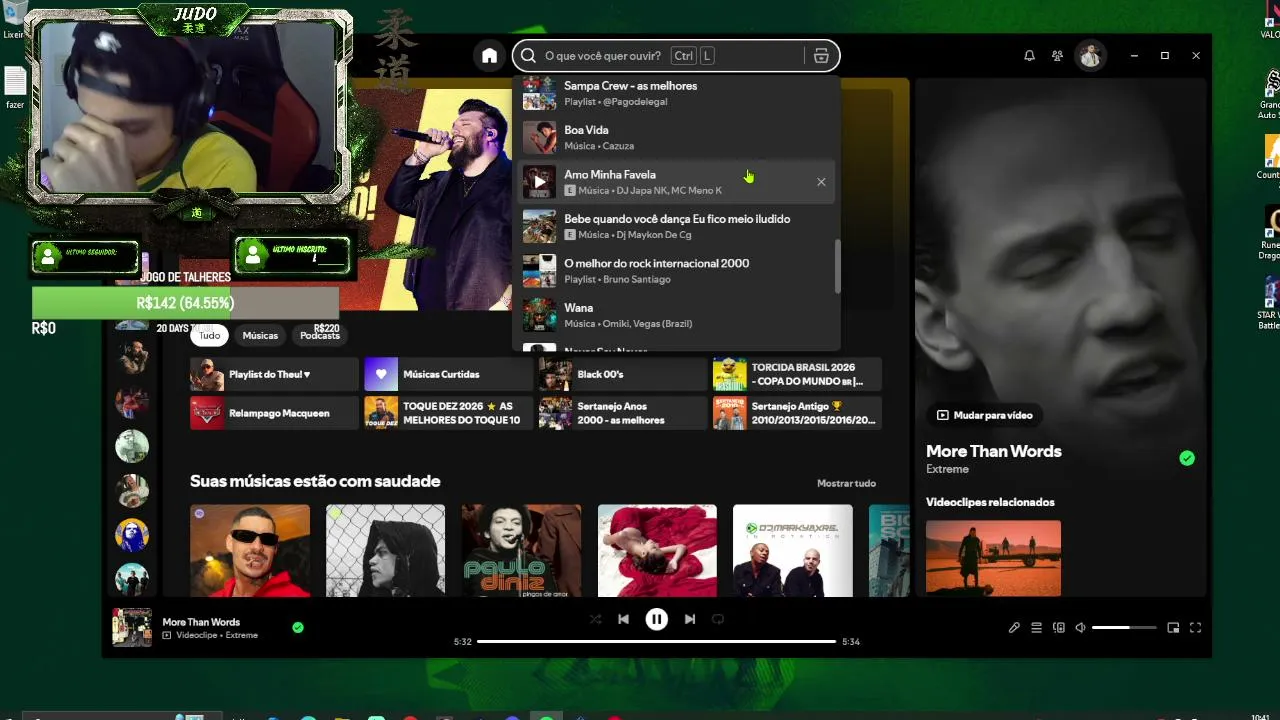The image size is (1280, 720).
Task: Select the Podcasts filter tab
Action: 320,336
